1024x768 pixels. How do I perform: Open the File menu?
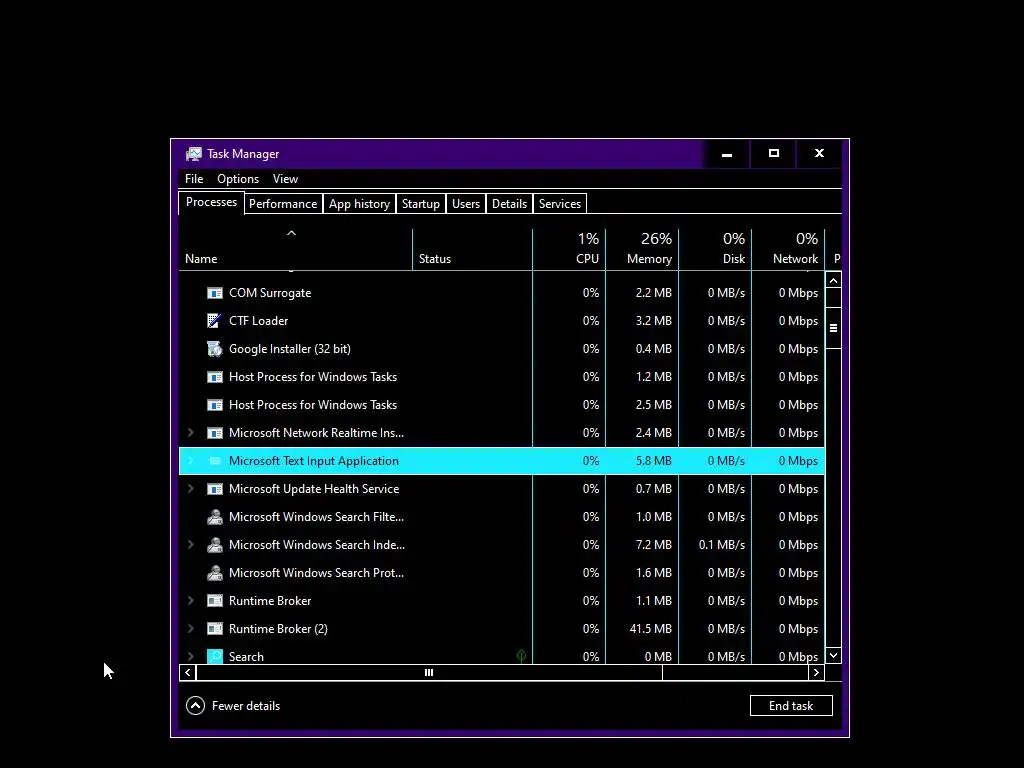pyautogui.click(x=194, y=179)
